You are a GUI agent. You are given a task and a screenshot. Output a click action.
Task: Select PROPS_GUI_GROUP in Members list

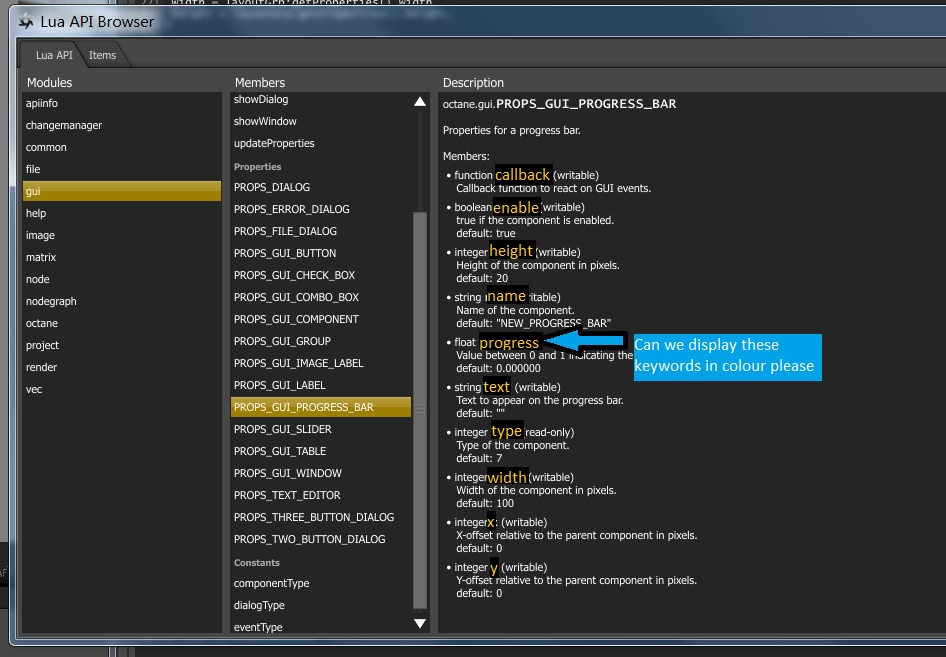(x=321, y=341)
